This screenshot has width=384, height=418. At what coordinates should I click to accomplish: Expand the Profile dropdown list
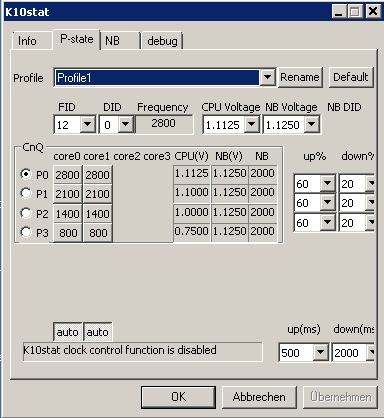click(267, 78)
